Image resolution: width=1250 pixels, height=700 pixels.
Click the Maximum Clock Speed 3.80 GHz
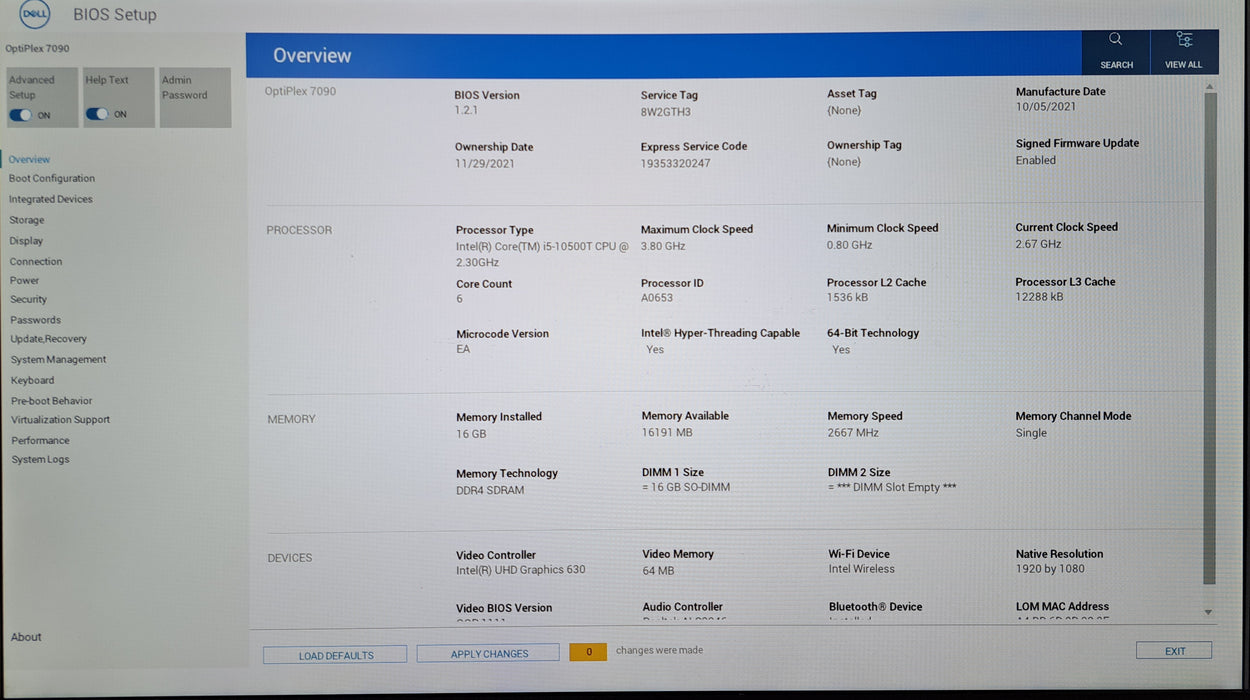[663, 246]
